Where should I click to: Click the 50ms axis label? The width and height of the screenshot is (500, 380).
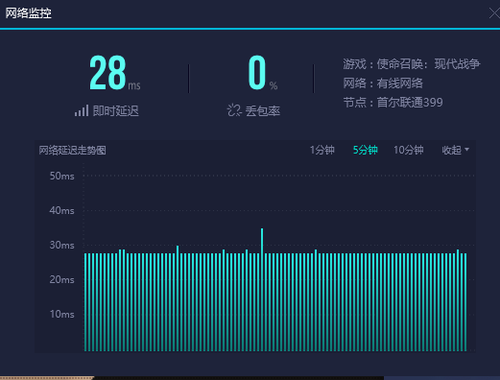click(x=62, y=176)
